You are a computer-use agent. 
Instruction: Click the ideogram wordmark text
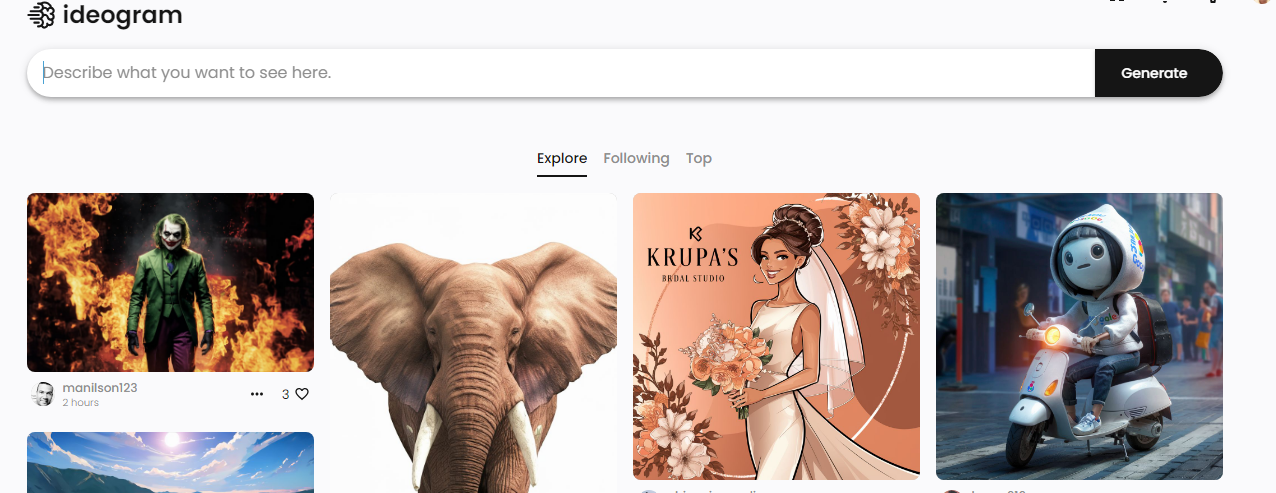pyautogui.click(x=122, y=15)
